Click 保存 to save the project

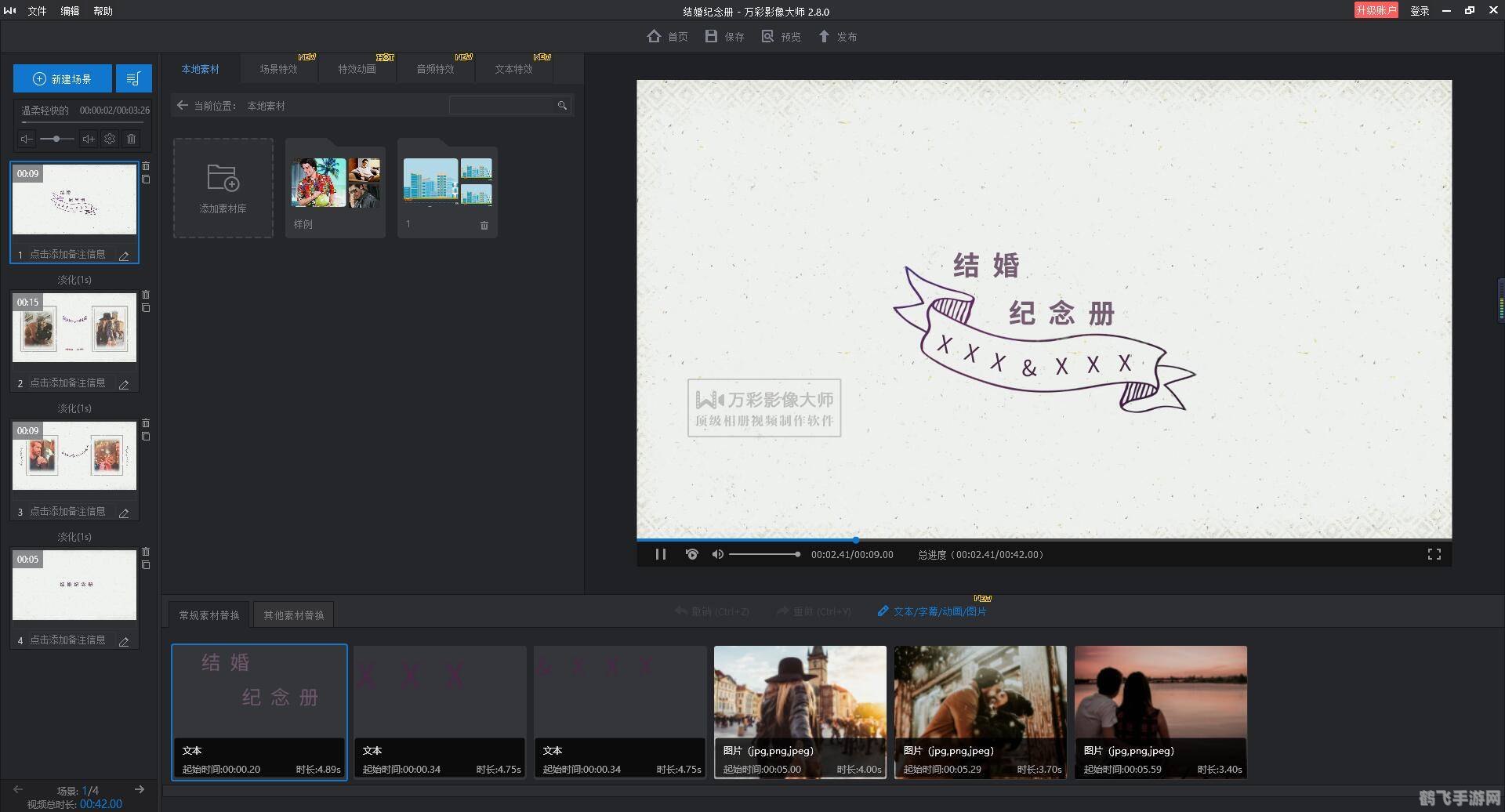coord(725,36)
